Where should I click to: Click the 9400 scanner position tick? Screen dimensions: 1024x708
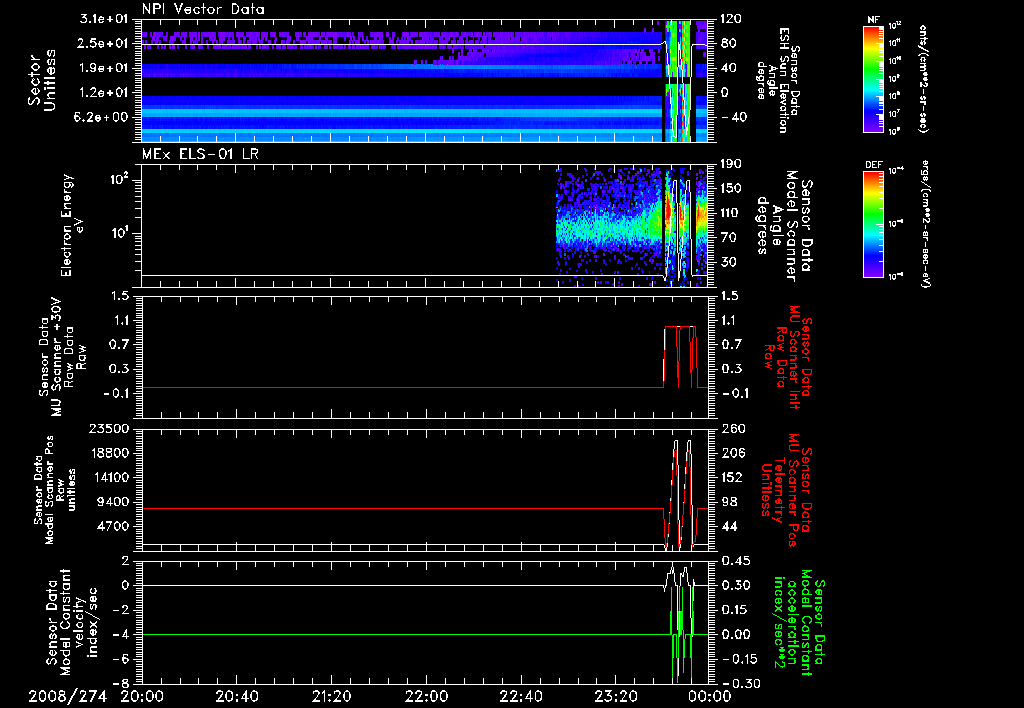[113, 502]
